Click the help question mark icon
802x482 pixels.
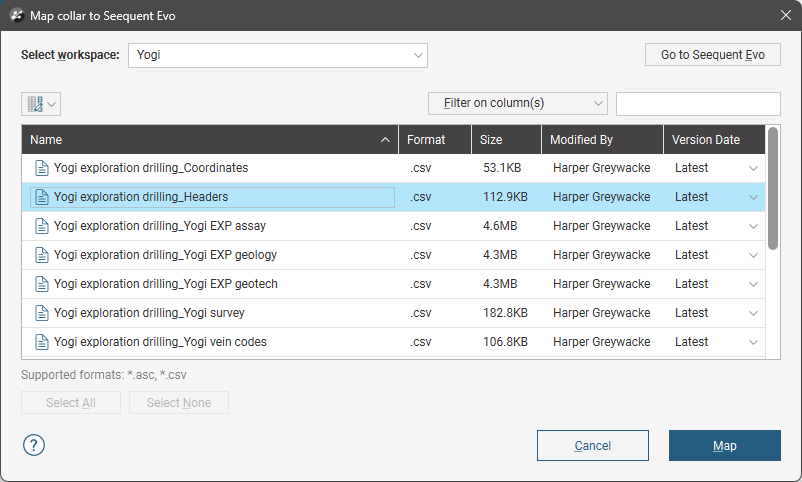[34, 445]
